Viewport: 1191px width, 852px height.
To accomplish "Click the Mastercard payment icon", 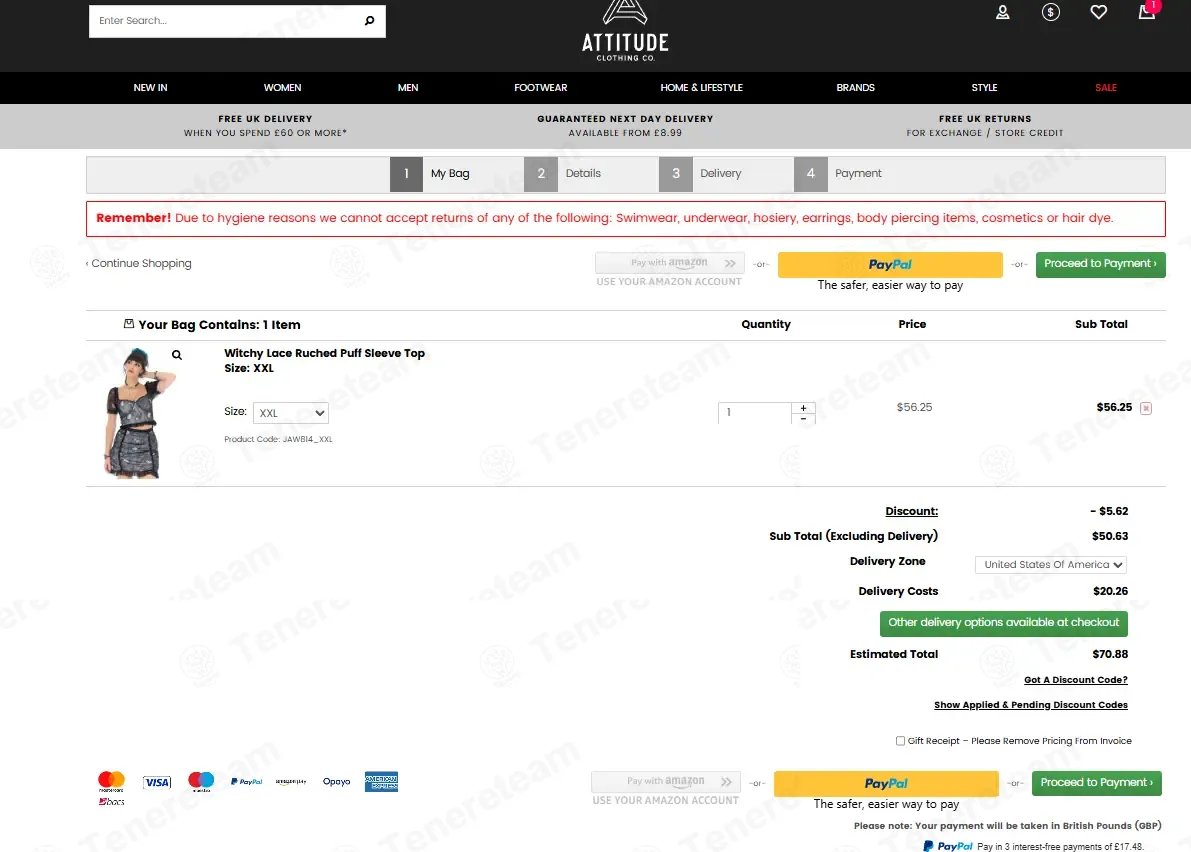I will (x=112, y=781).
